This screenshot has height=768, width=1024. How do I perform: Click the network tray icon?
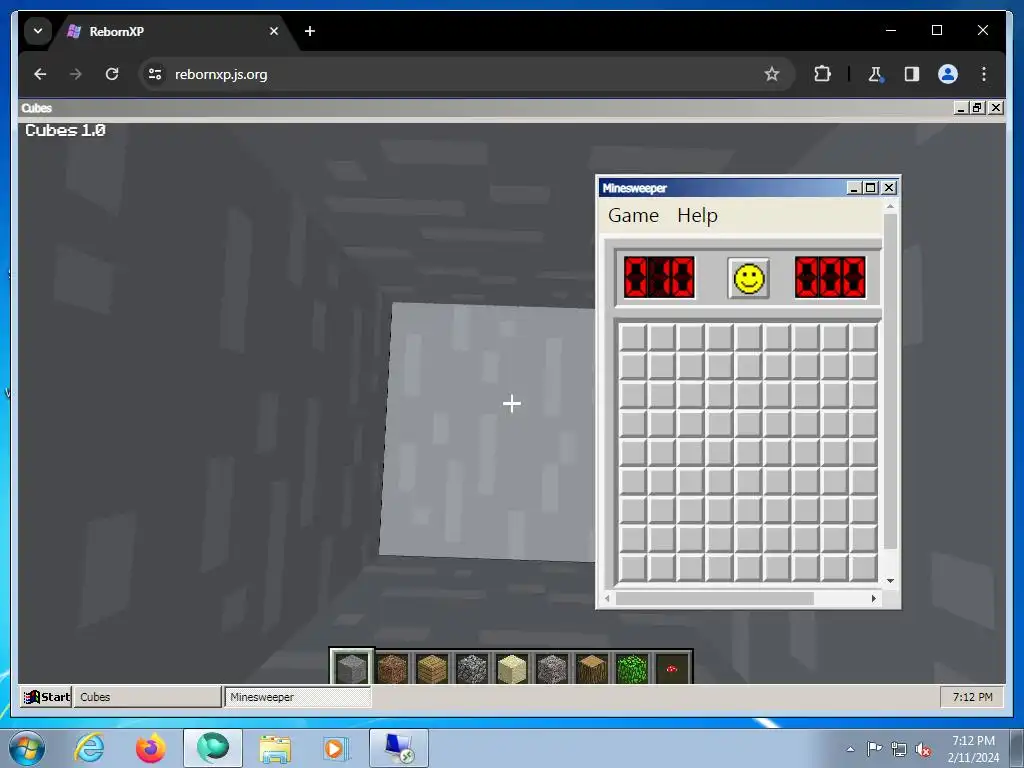899,750
